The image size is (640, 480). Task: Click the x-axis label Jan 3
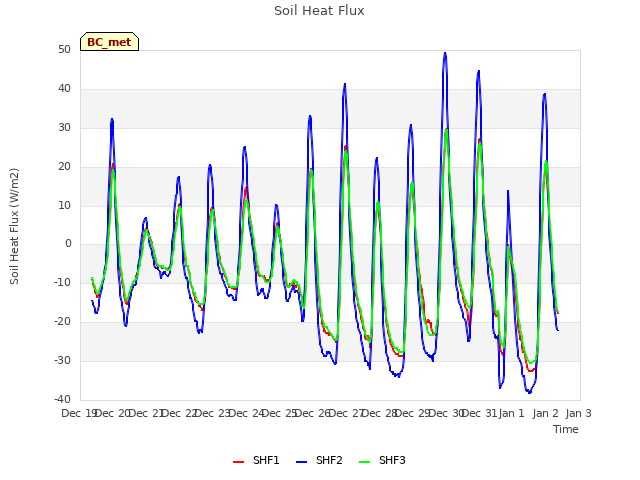coord(578,413)
